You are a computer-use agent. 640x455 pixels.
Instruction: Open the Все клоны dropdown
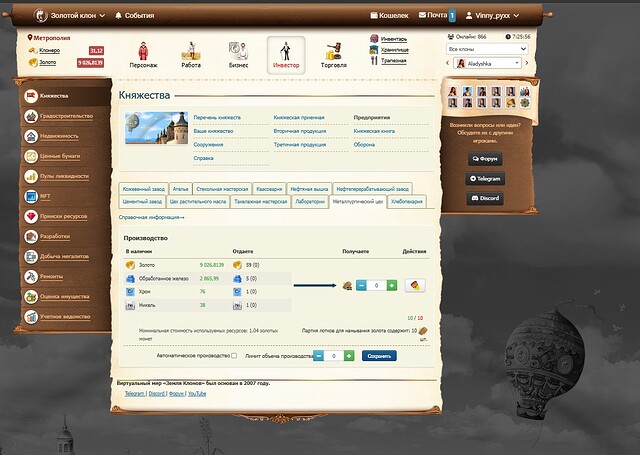pyautogui.click(x=487, y=48)
